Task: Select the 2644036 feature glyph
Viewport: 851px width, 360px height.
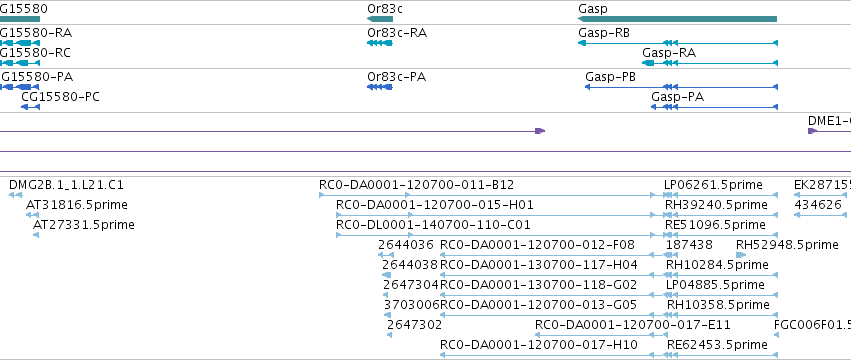Action: coord(386,255)
